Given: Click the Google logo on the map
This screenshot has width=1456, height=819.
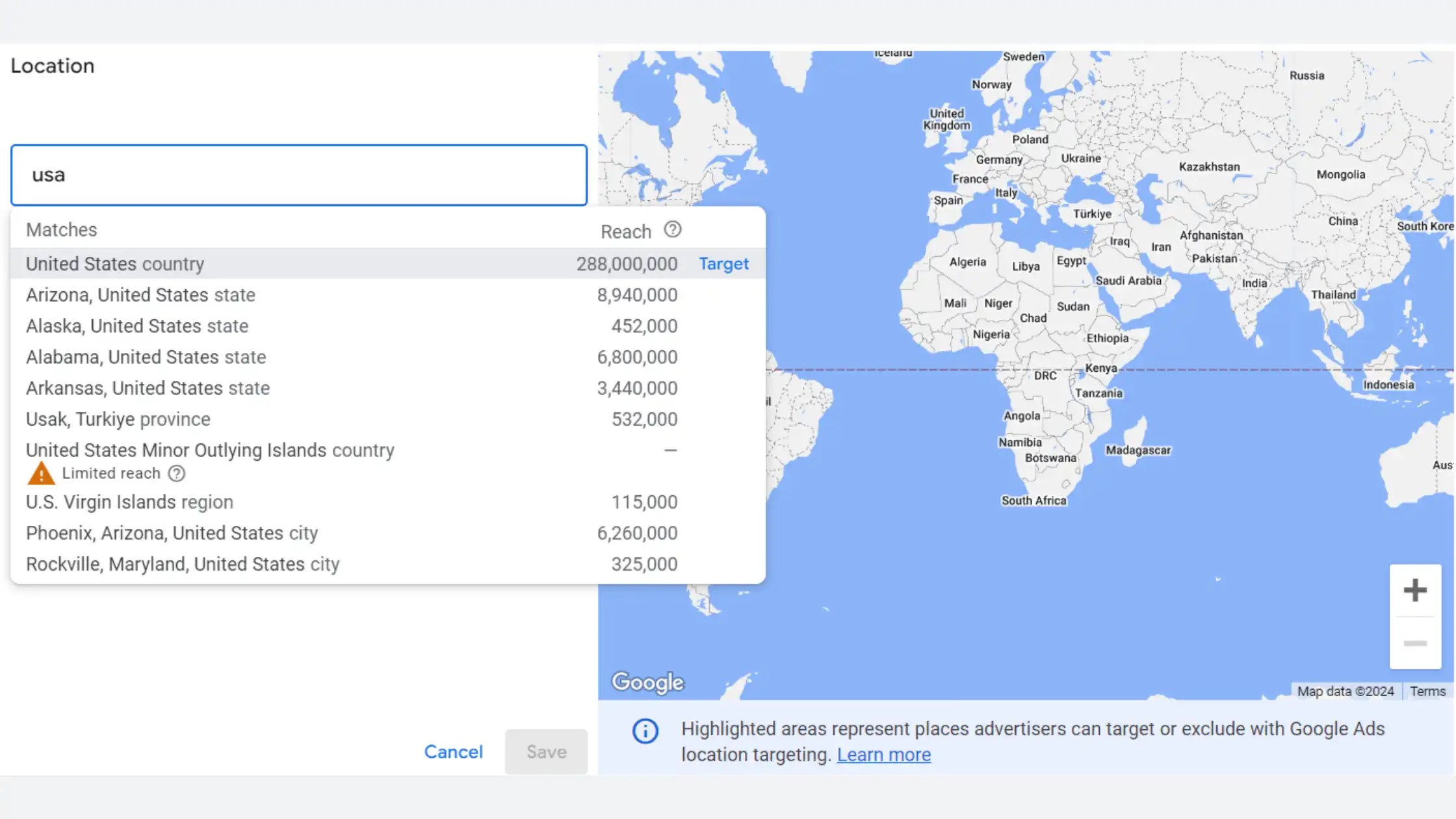Looking at the screenshot, I should pyautogui.click(x=647, y=682).
